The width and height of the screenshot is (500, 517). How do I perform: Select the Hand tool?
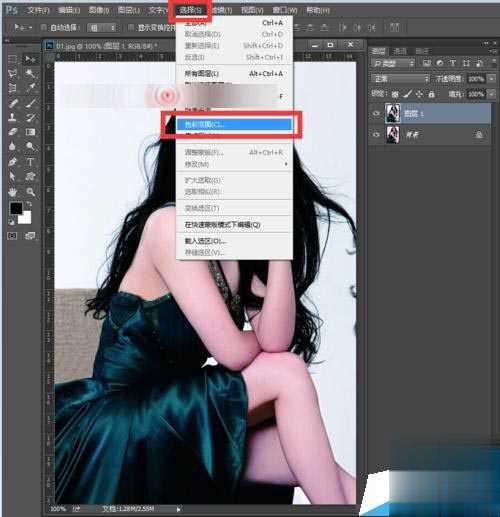coord(13,192)
